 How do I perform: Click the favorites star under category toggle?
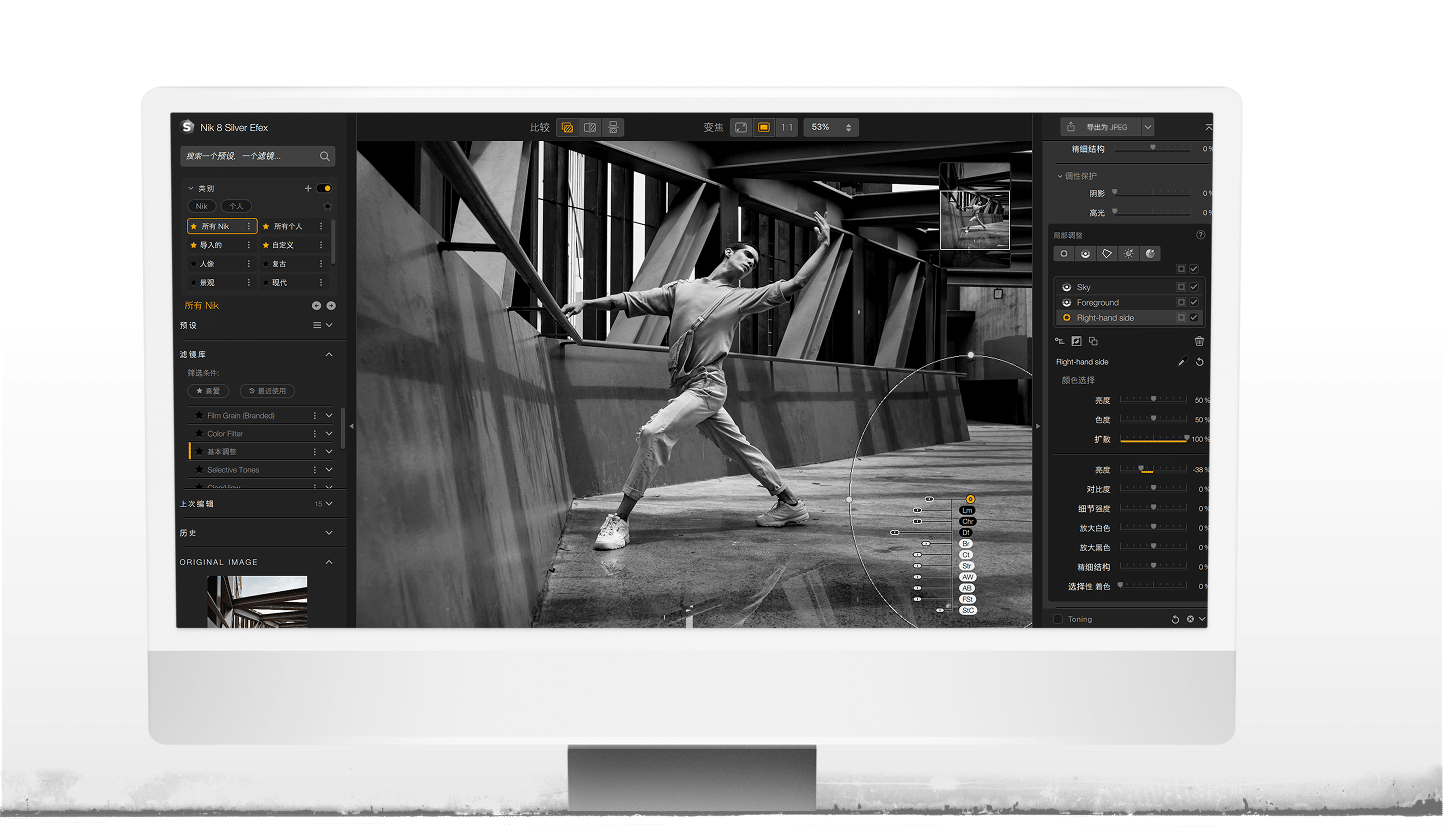click(x=327, y=206)
